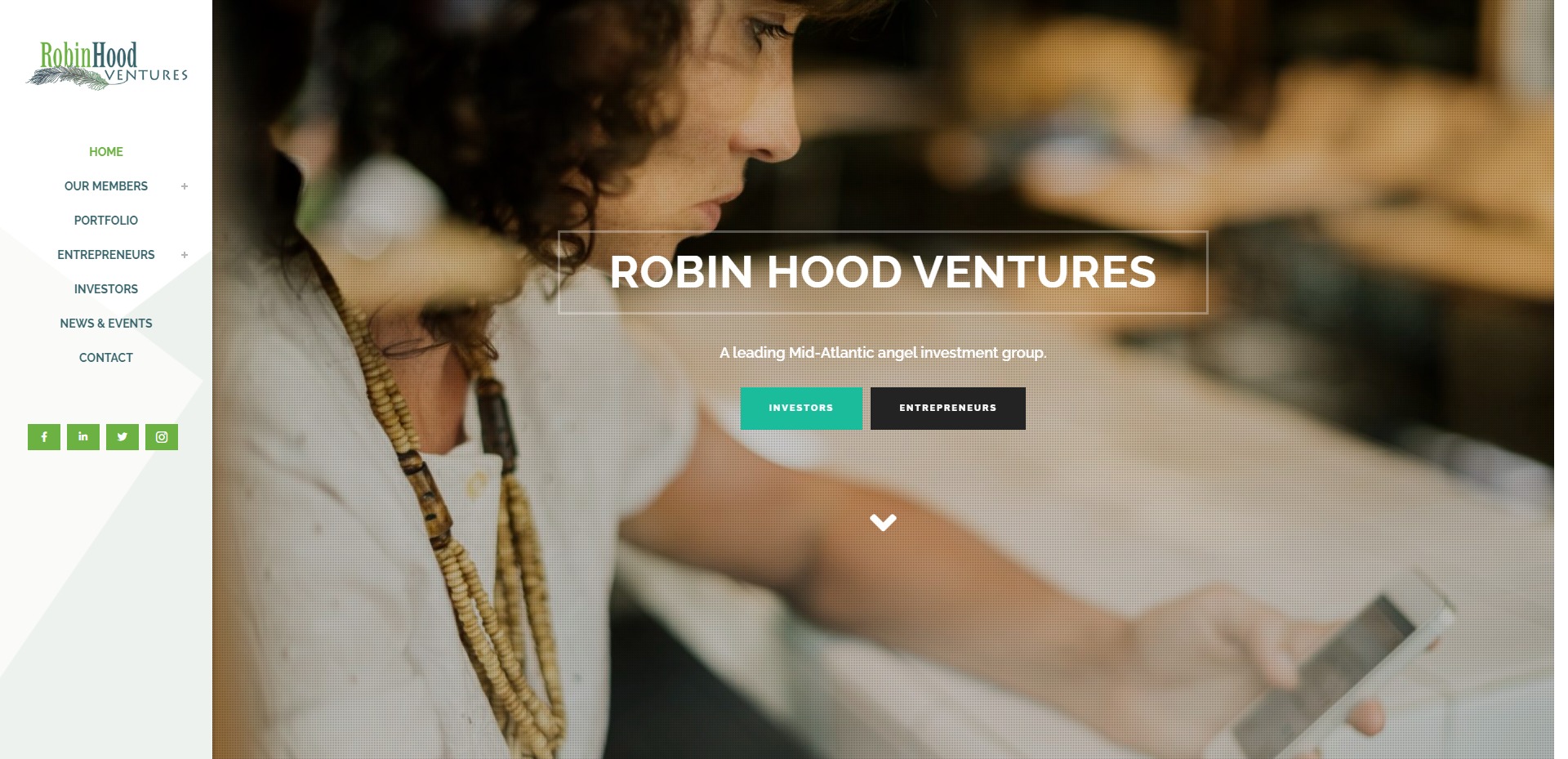Click the Robin Hood Ventures hero heading
This screenshot has width=1568, height=759.
tap(883, 272)
